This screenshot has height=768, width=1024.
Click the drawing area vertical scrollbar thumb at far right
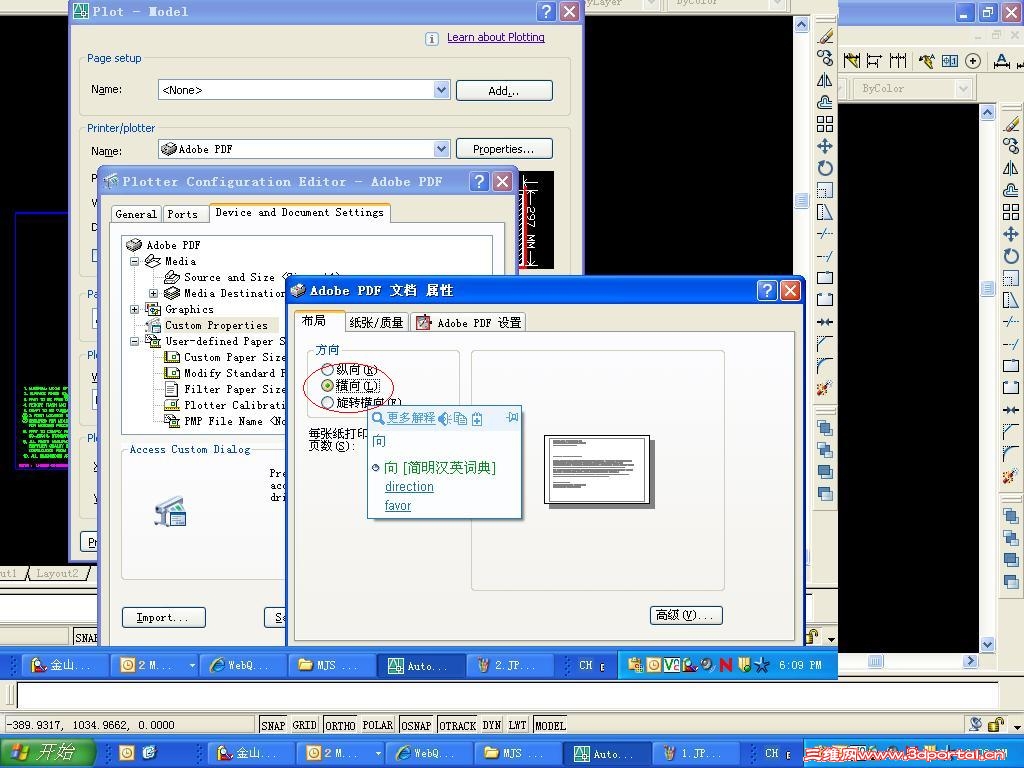click(x=988, y=288)
